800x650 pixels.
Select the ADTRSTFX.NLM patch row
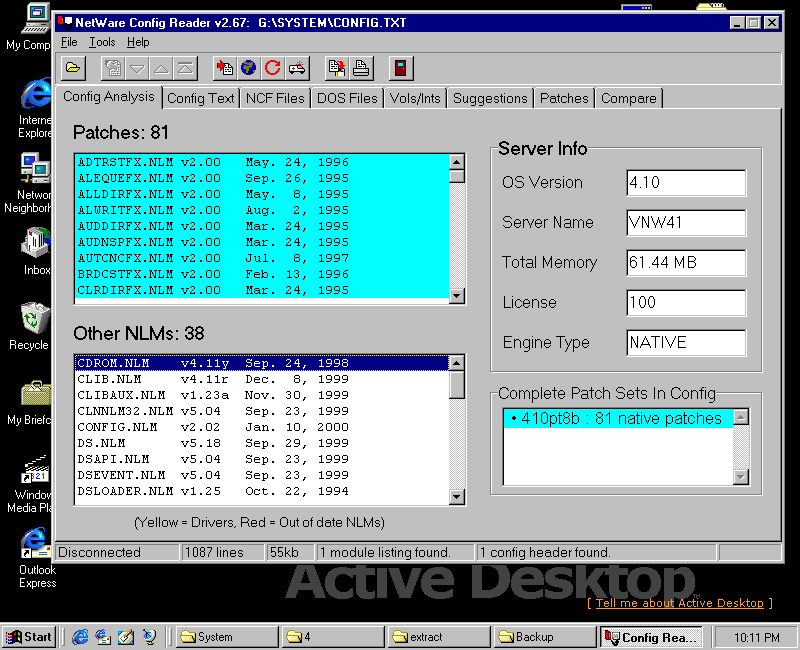click(x=262, y=162)
